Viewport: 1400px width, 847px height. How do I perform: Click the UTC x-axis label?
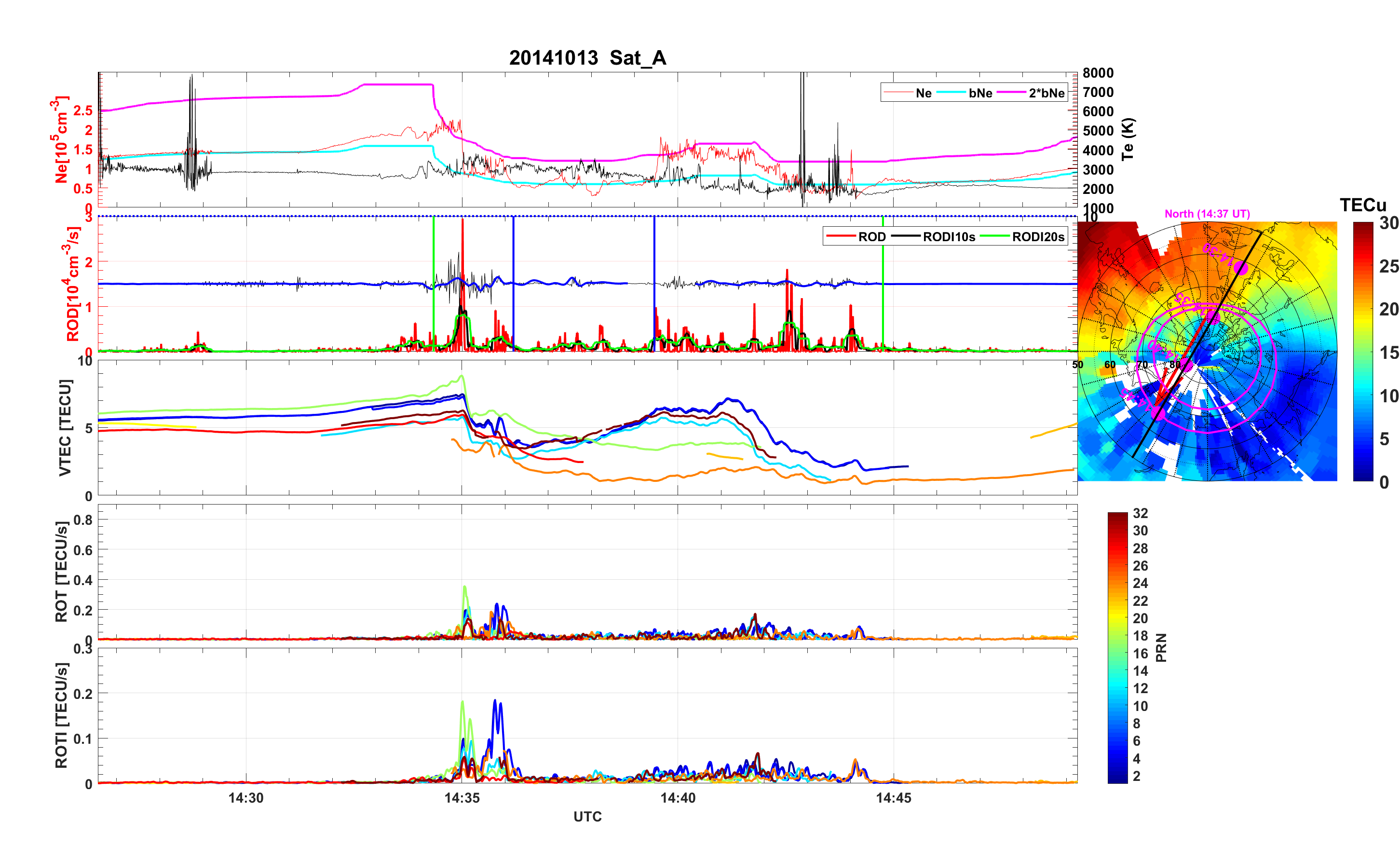coord(587,817)
